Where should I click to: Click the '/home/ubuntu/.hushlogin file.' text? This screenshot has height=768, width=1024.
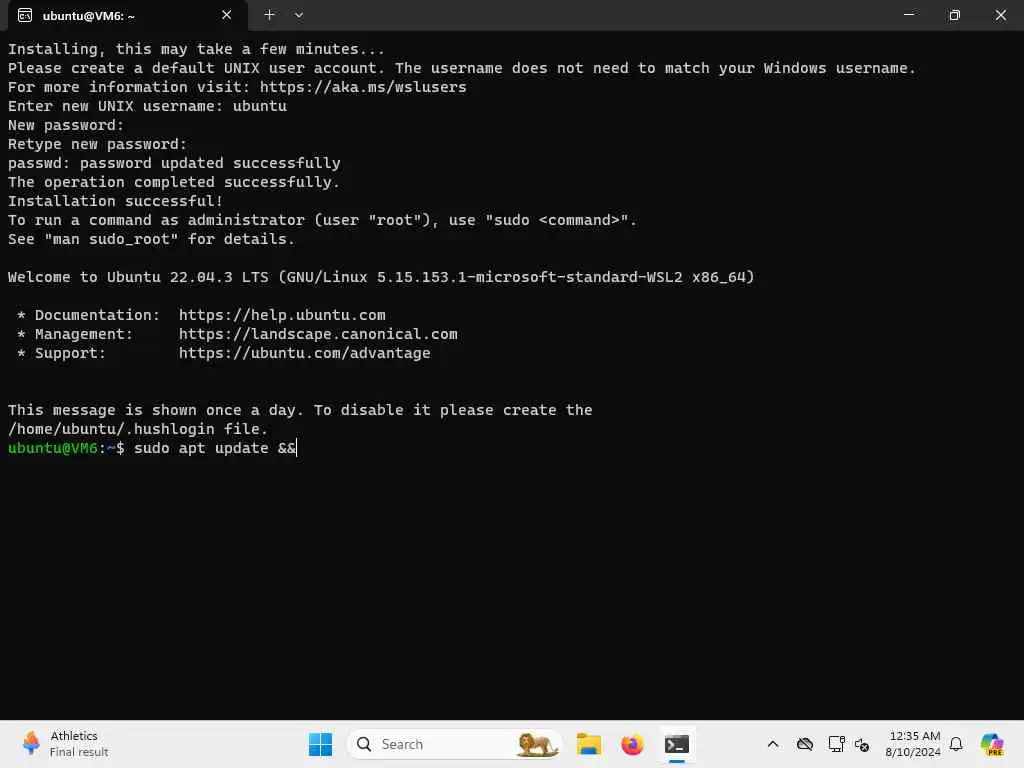point(138,429)
